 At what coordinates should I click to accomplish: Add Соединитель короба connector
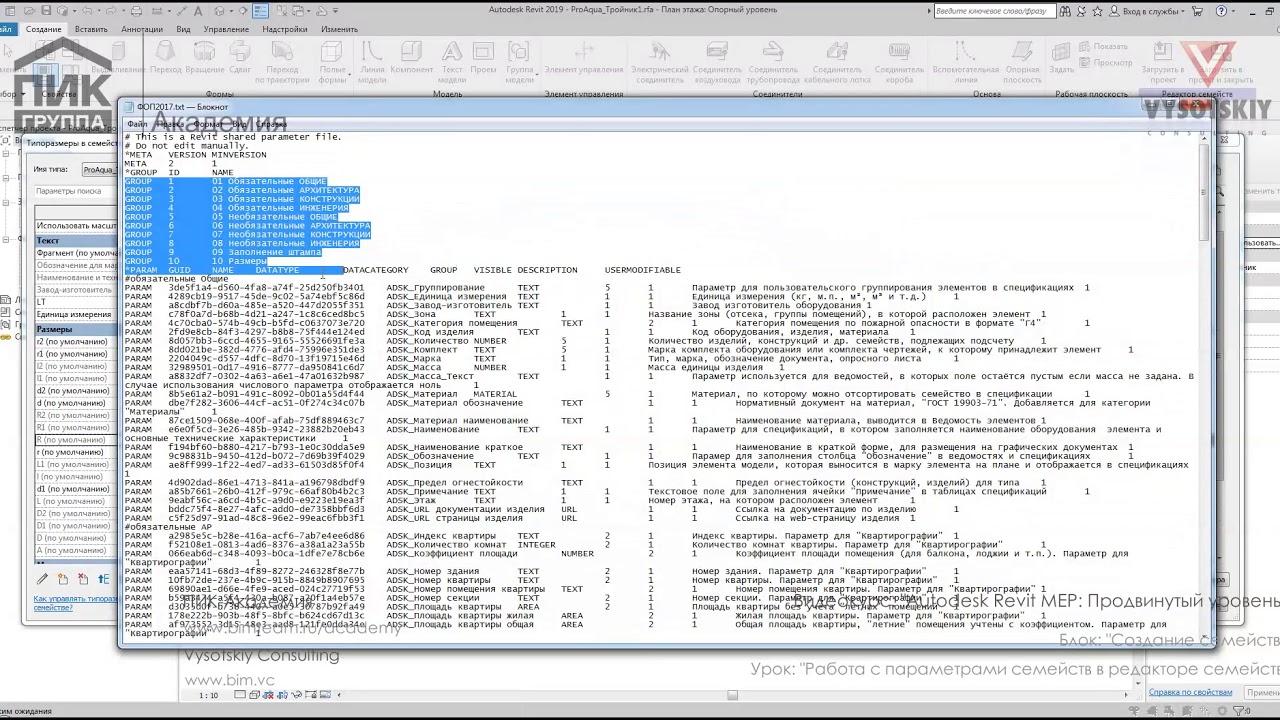899,64
